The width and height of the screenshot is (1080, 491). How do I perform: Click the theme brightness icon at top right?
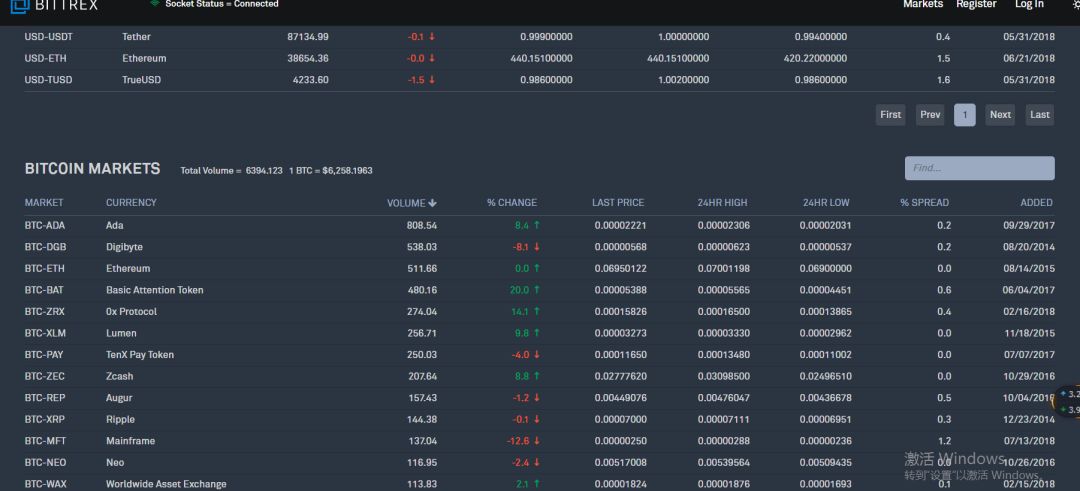point(1077,6)
